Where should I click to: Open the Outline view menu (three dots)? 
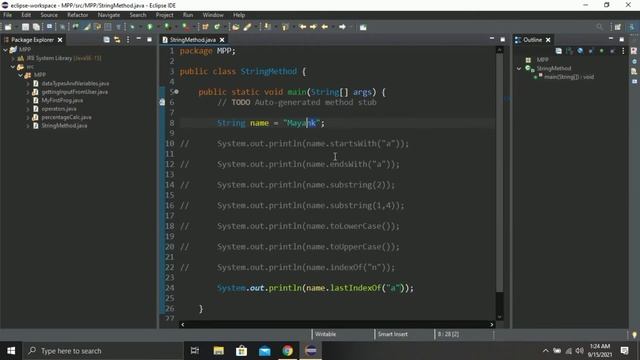(x=623, y=51)
